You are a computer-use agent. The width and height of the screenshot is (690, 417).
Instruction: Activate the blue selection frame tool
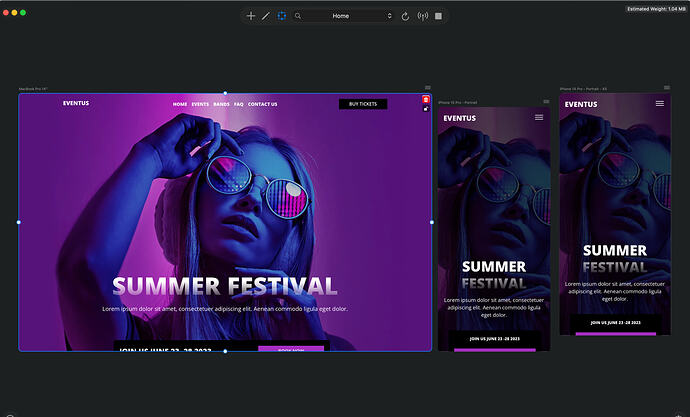click(x=282, y=16)
